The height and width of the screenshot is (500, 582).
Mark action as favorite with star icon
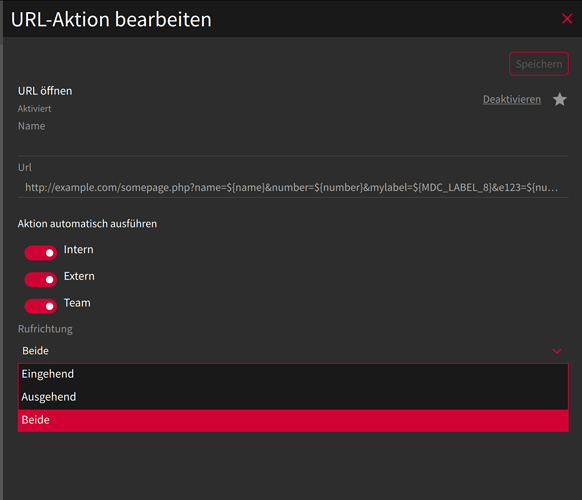(559, 99)
